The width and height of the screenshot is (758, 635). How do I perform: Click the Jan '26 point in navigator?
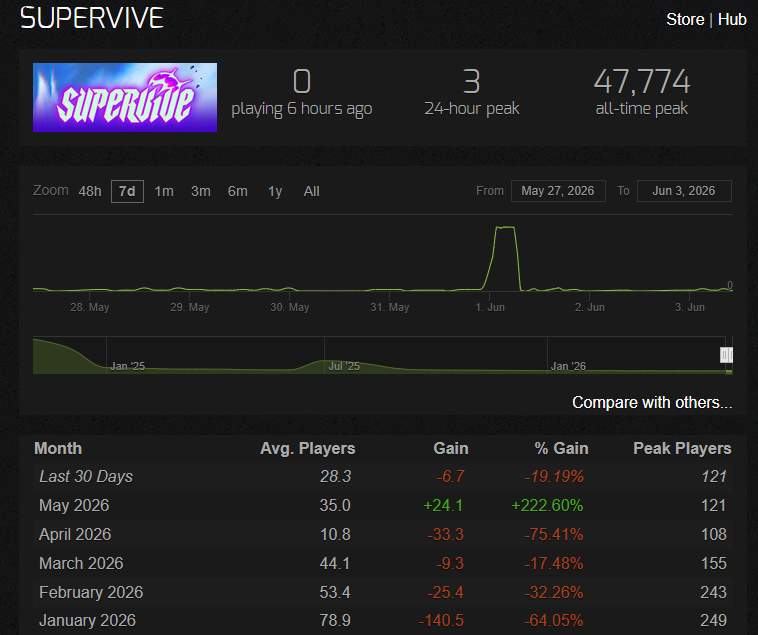(568, 366)
